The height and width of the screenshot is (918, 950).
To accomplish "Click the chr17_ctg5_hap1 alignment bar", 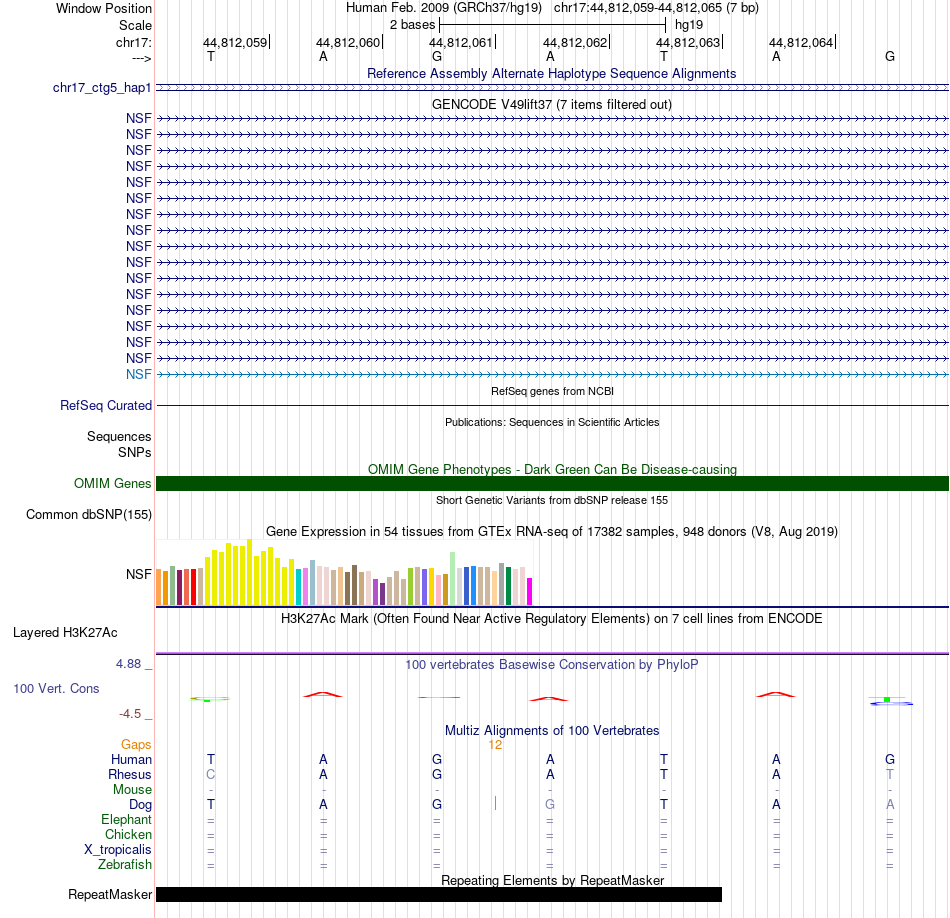I will [552, 88].
